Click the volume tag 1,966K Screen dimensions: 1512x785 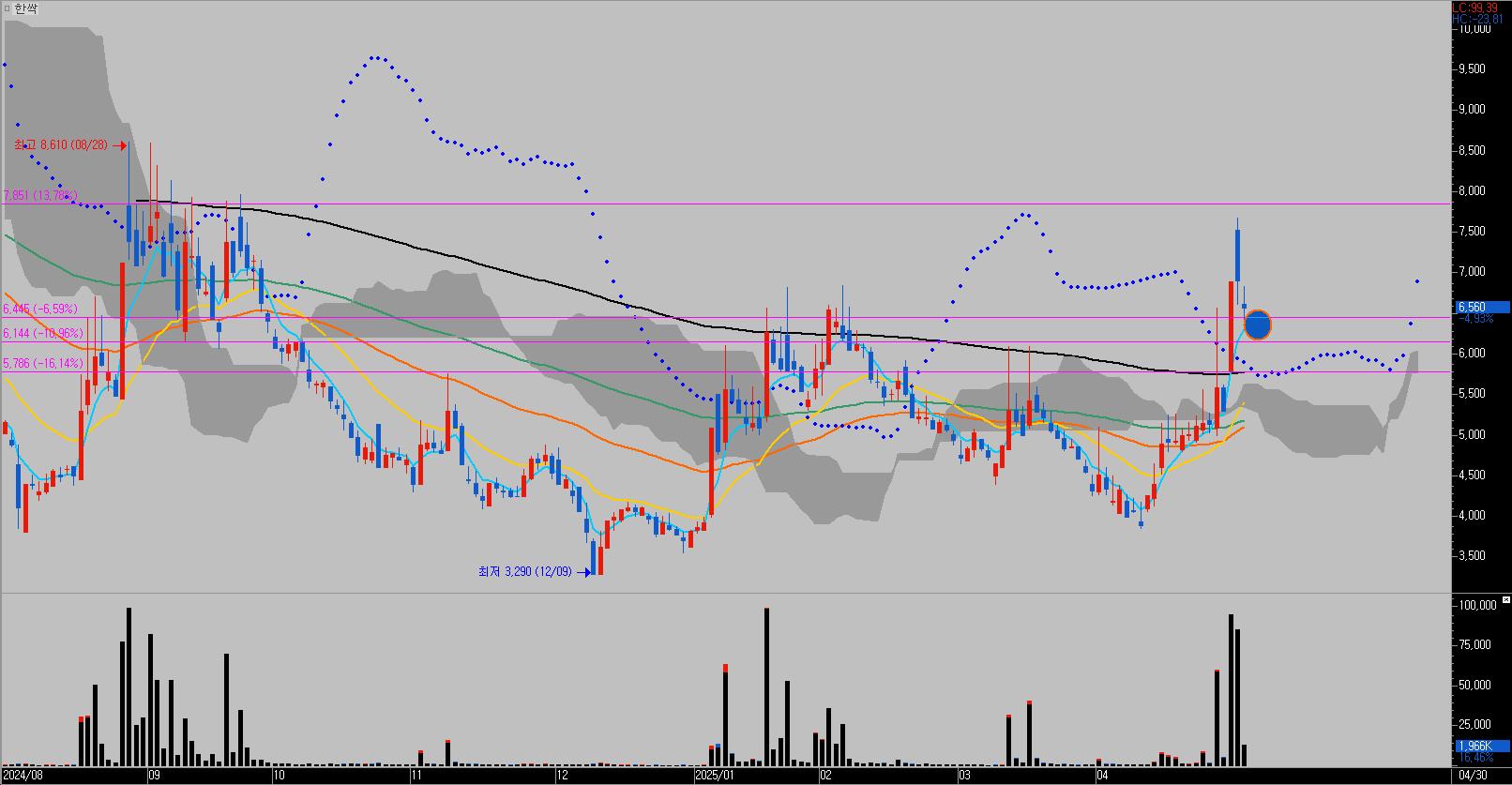[1481, 746]
